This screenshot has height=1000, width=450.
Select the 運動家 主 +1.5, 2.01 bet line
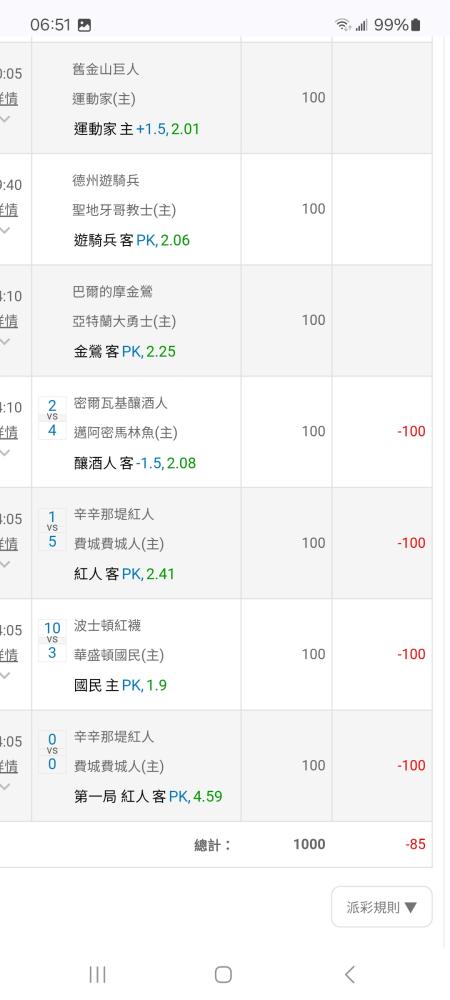(x=136, y=129)
